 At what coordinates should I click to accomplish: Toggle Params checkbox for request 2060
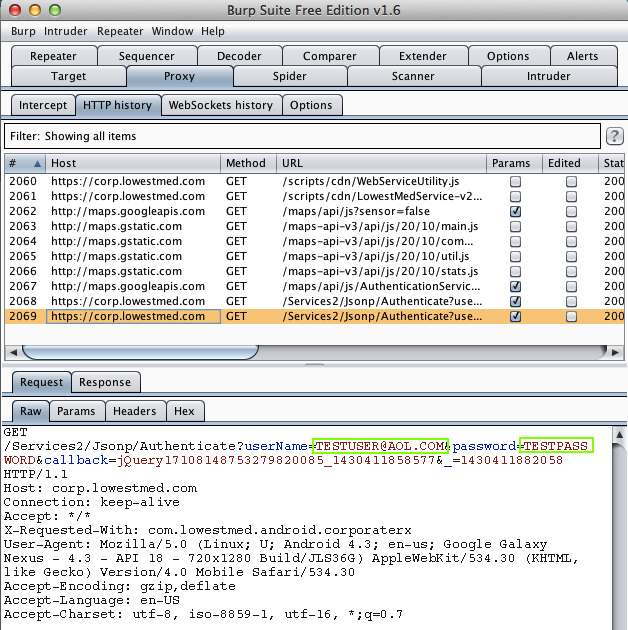click(515, 182)
